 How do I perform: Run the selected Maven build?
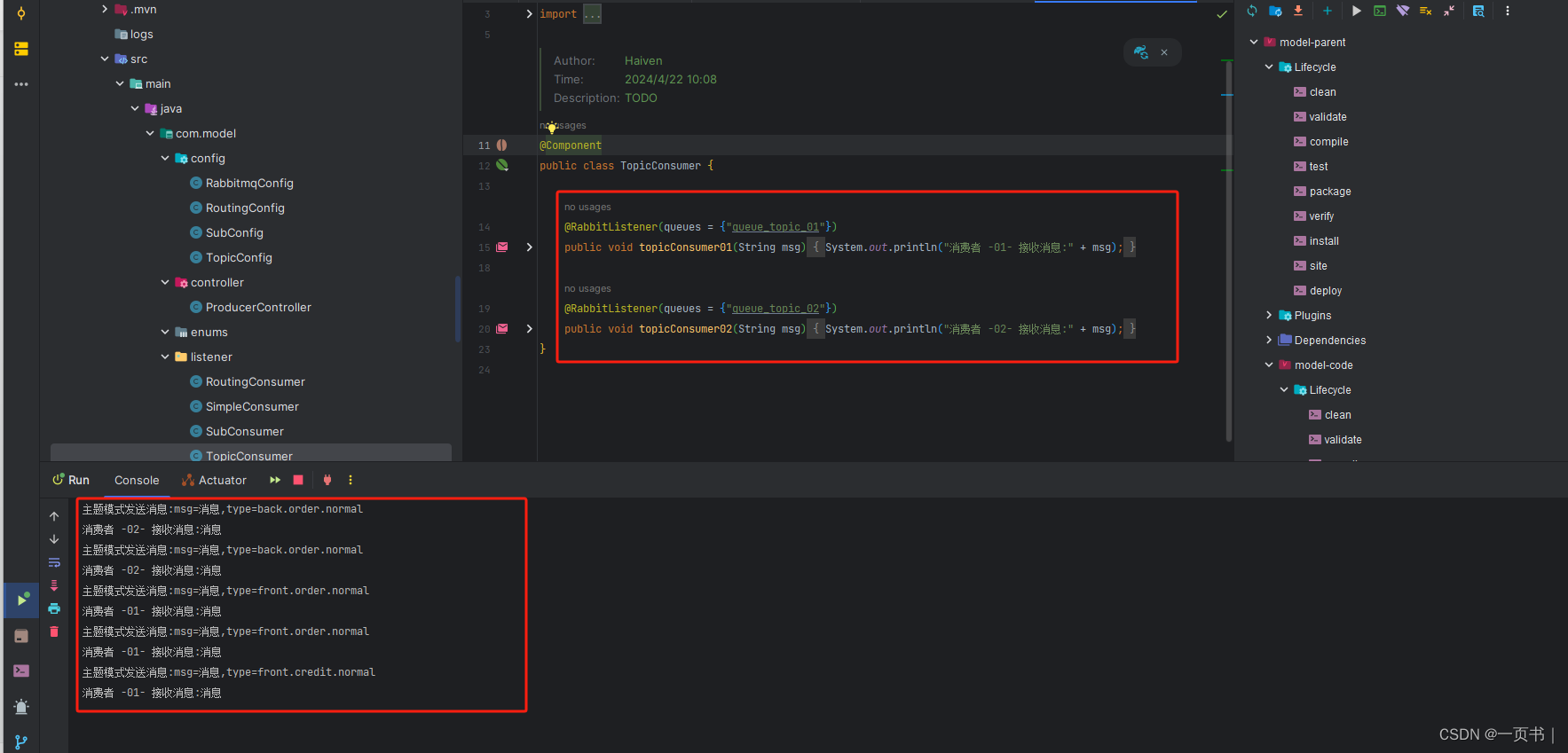coord(1357,12)
